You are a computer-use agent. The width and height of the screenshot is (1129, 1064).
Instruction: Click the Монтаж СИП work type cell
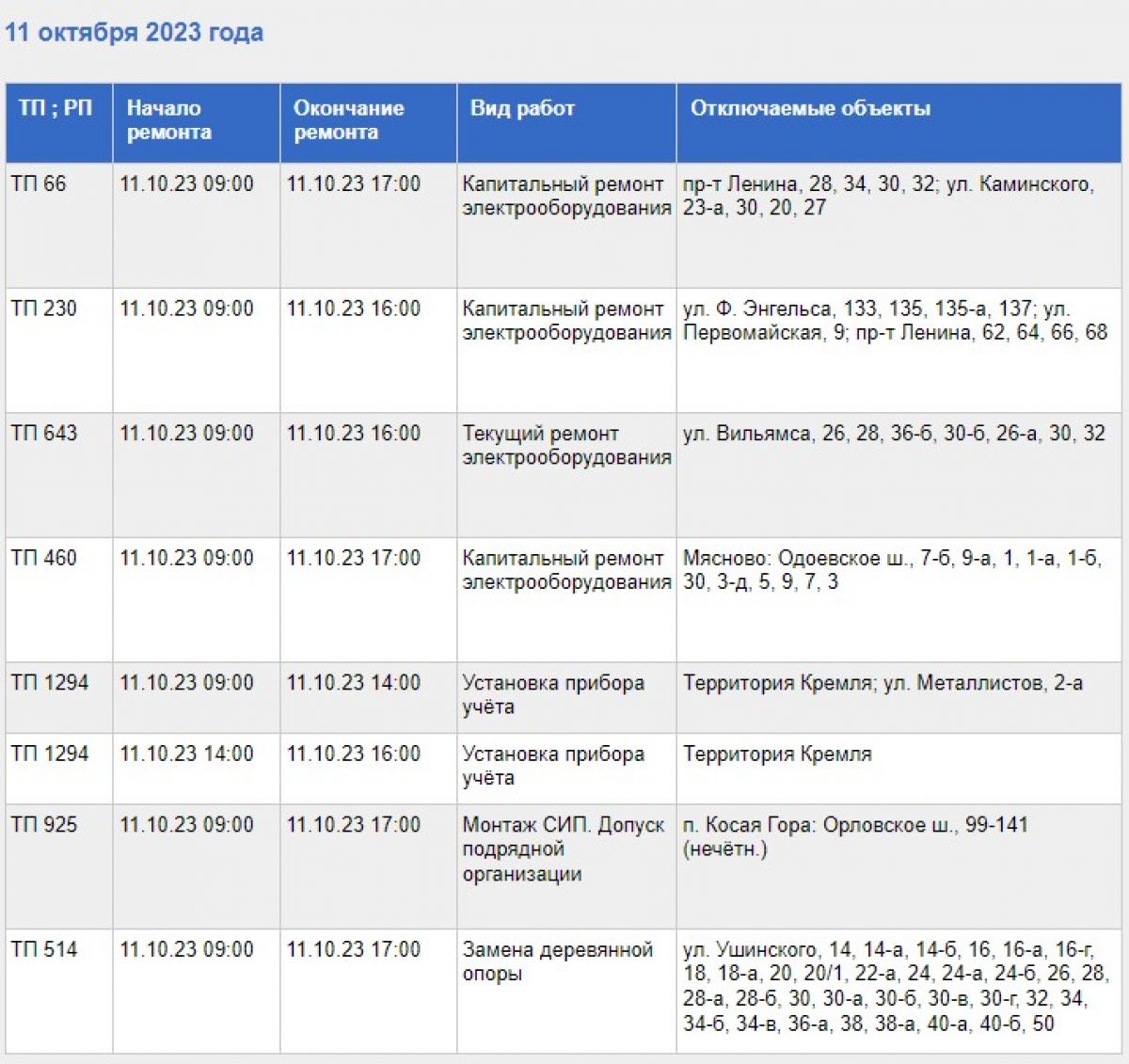[566, 866]
